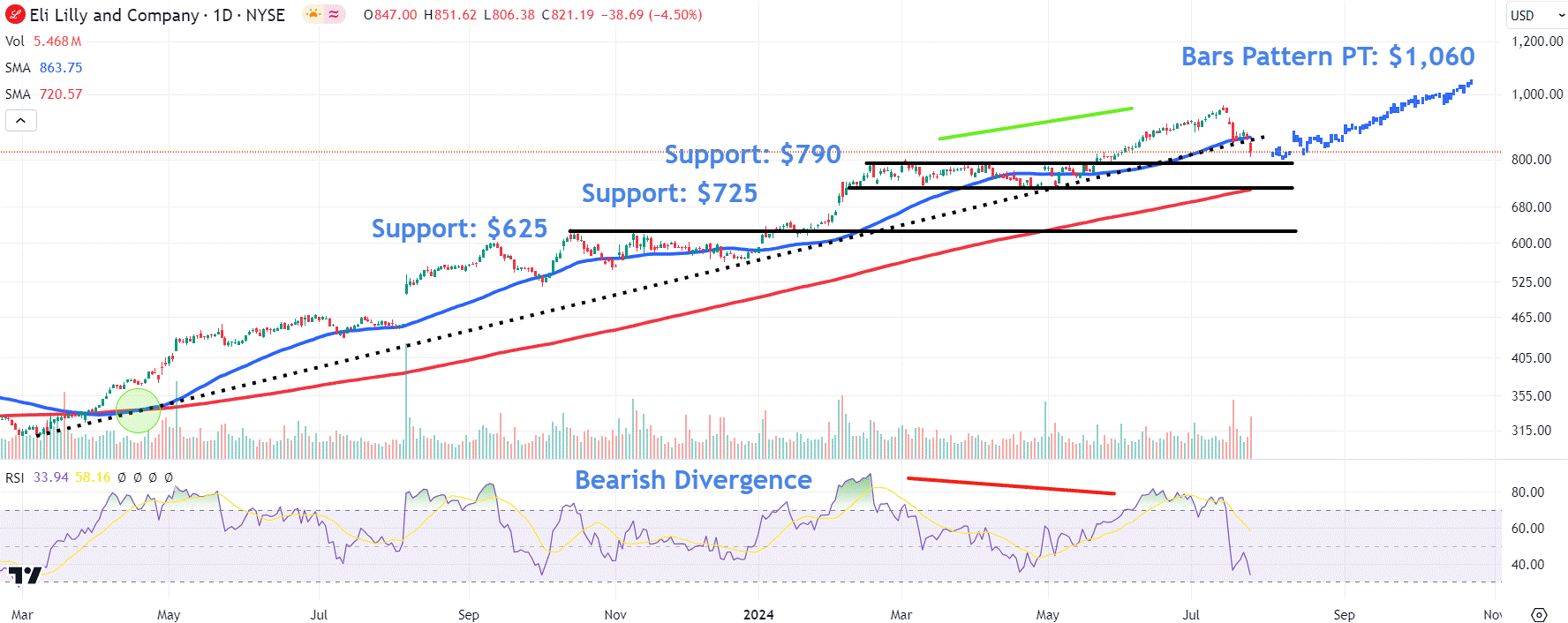Click the TradingView logo watermark
The height and width of the screenshot is (623, 1568).
25,576
